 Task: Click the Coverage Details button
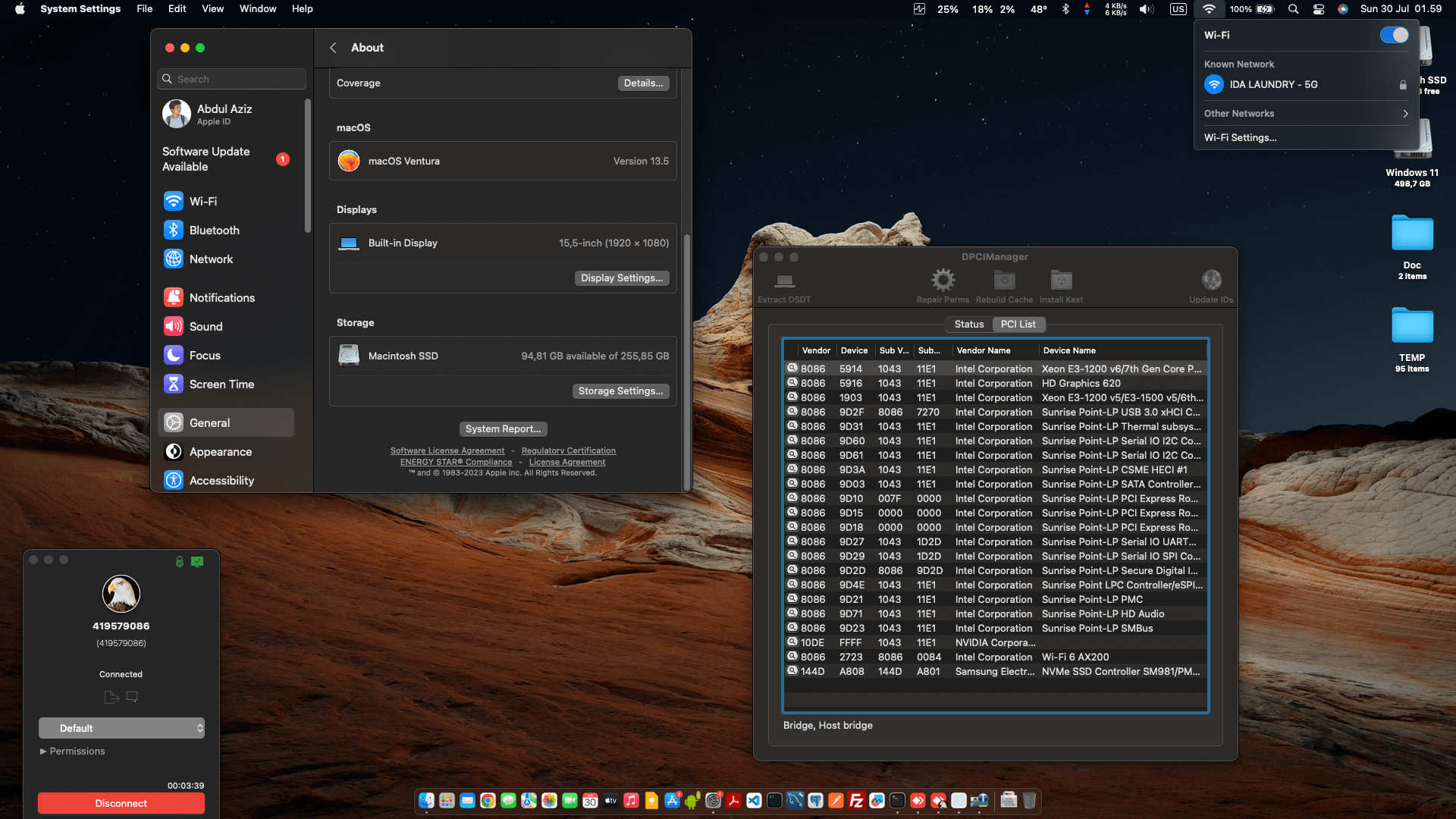point(643,83)
